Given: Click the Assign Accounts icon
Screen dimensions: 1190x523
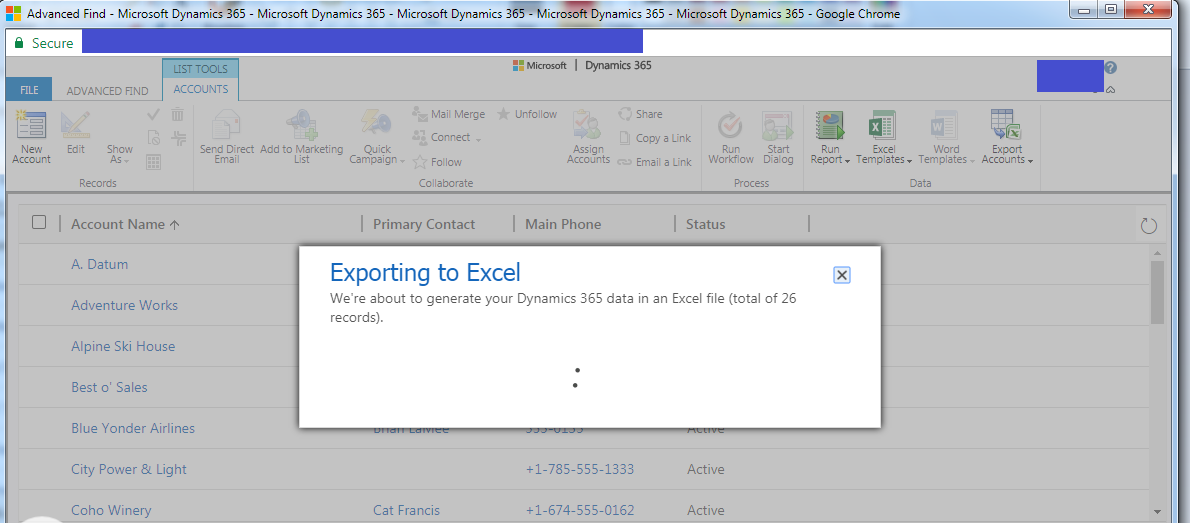Looking at the screenshot, I should click(588, 124).
